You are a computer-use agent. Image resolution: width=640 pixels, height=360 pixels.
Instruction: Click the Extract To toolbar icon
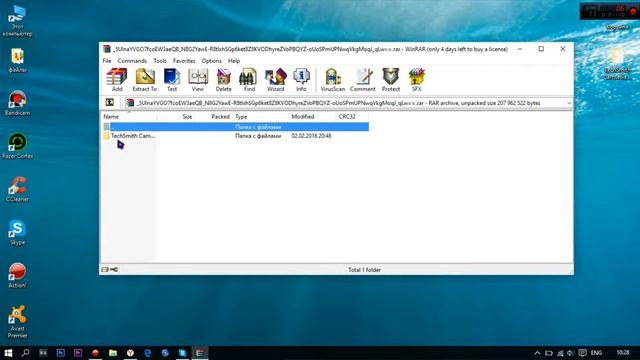tap(144, 80)
